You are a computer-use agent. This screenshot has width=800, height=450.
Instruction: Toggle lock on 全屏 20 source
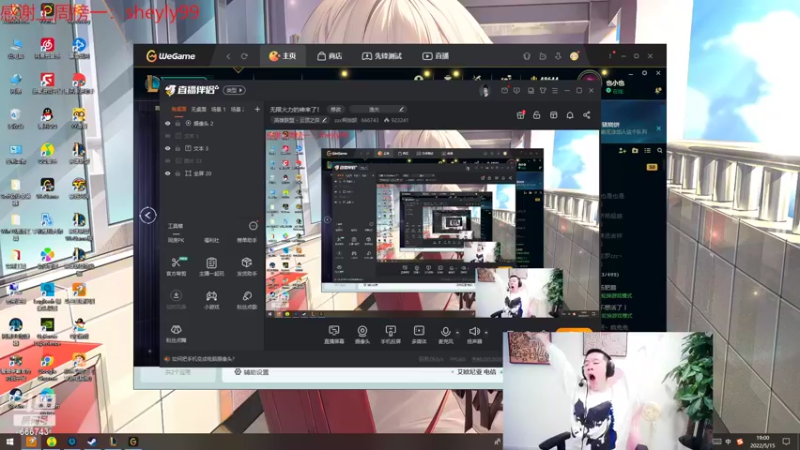click(x=178, y=173)
